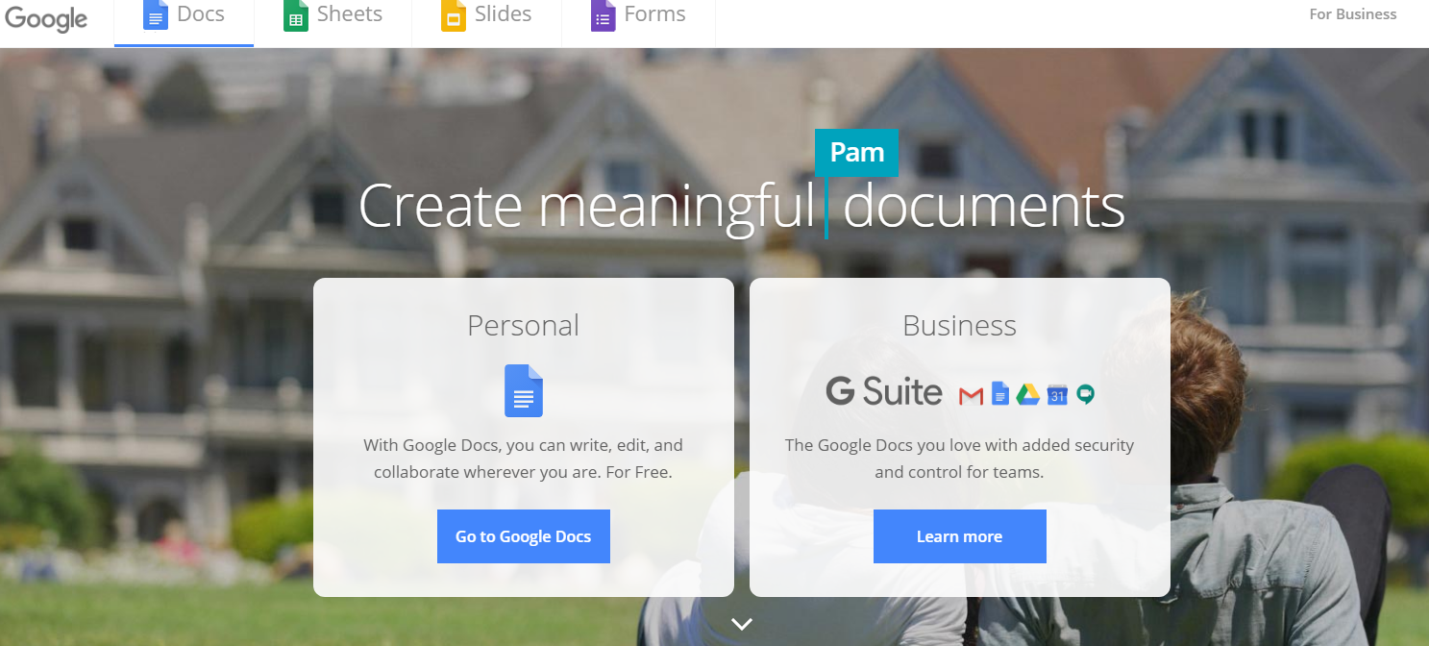The image size is (1429, 646).
Task: Click the 'With Google Docs, you can write' description
Action: pos(523,458)
